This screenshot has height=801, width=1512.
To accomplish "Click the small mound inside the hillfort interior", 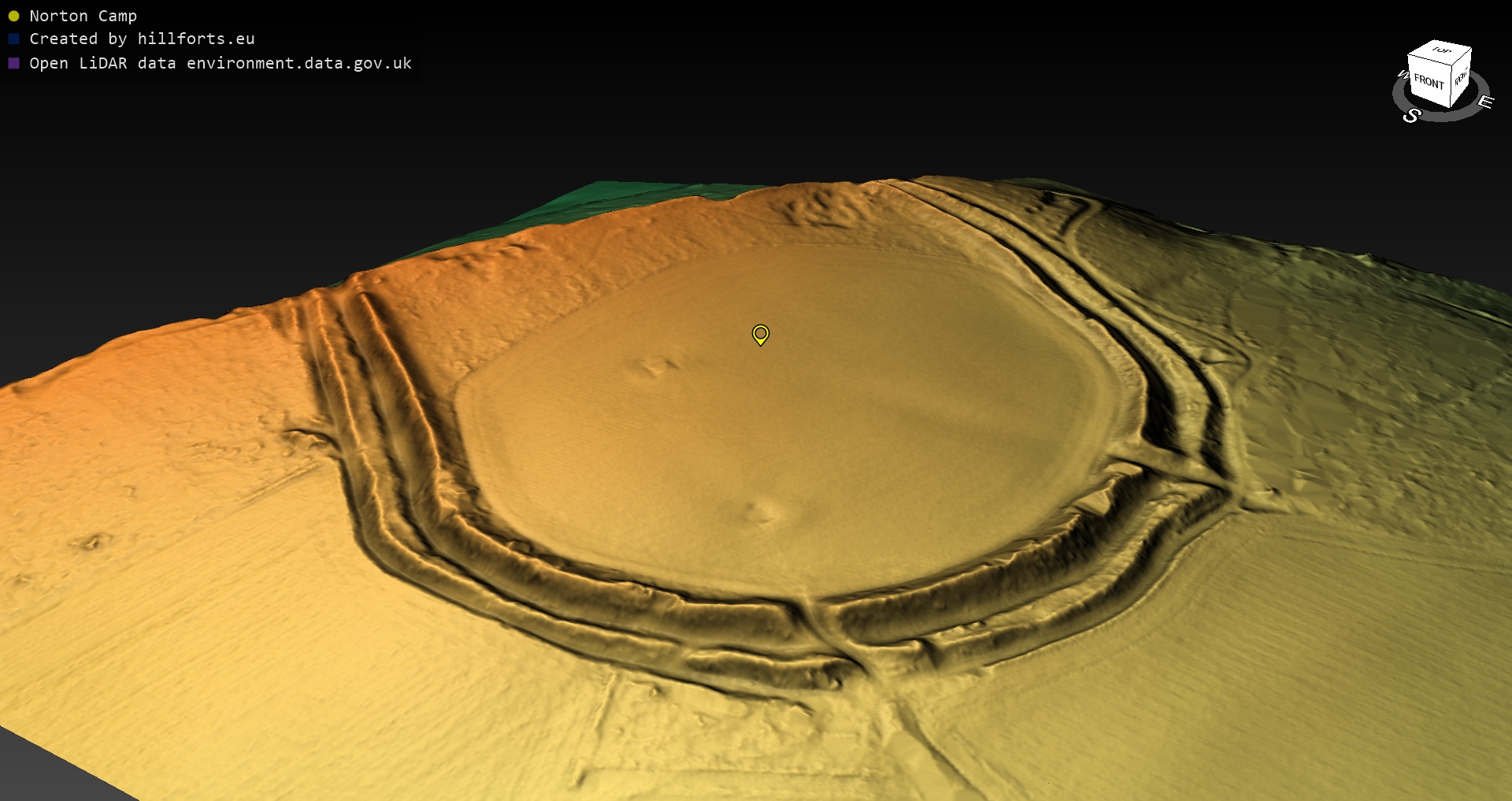I will coord(760,512).
